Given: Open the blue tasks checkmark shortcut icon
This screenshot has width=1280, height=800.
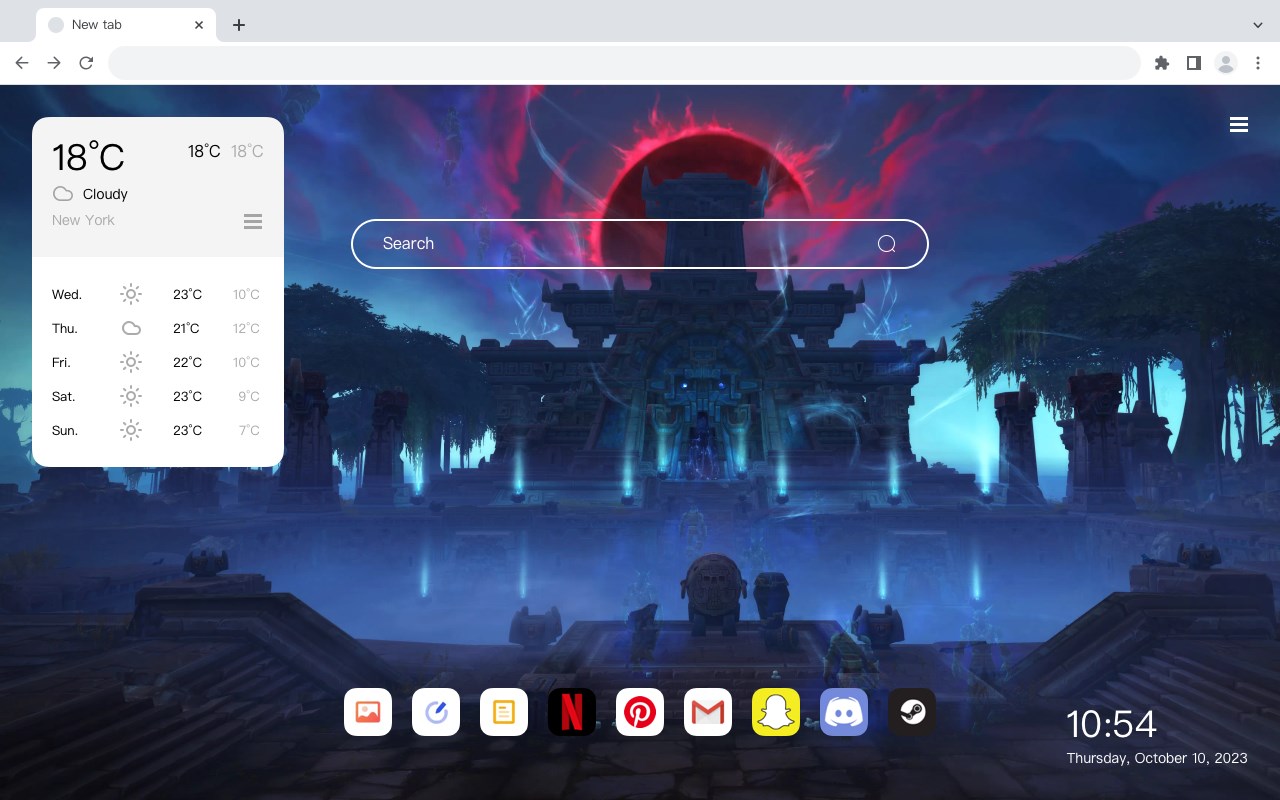Looking at the screenshot, I should tap(436, 712).
